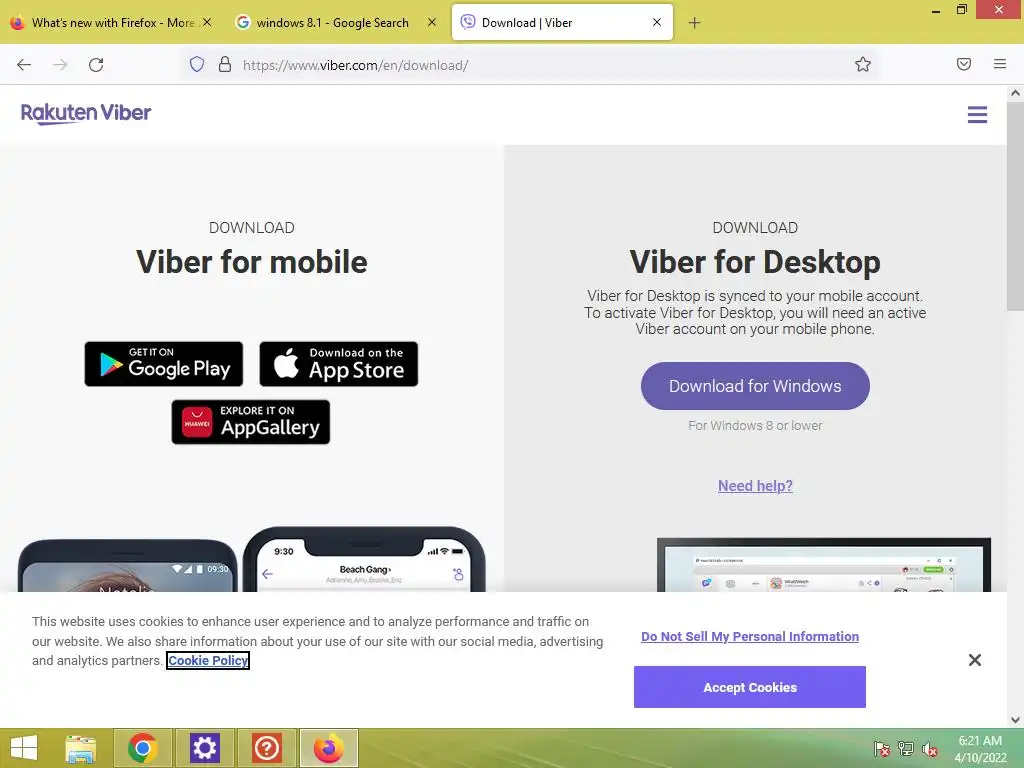
Task: Bookmark this page with the star
Action: [863, 64]
